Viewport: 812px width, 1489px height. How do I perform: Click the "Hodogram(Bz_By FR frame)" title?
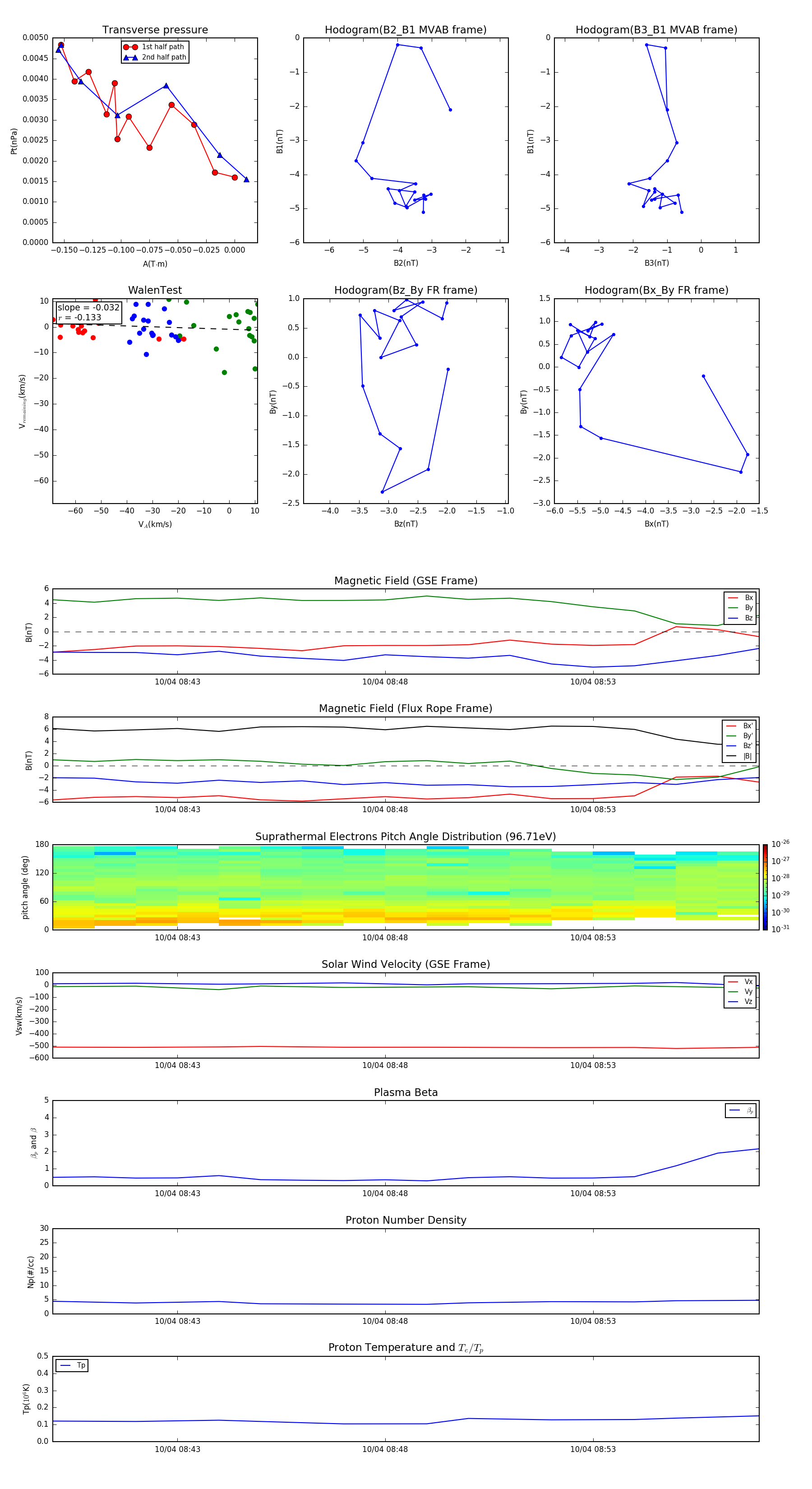tap(406, 290)
